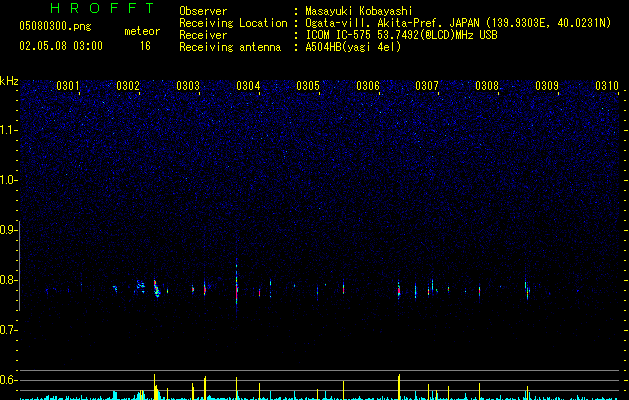This screenshot has width=629, height=400.
Task: Click the 0.8 kHz axis label
Action: coord(9,280)
